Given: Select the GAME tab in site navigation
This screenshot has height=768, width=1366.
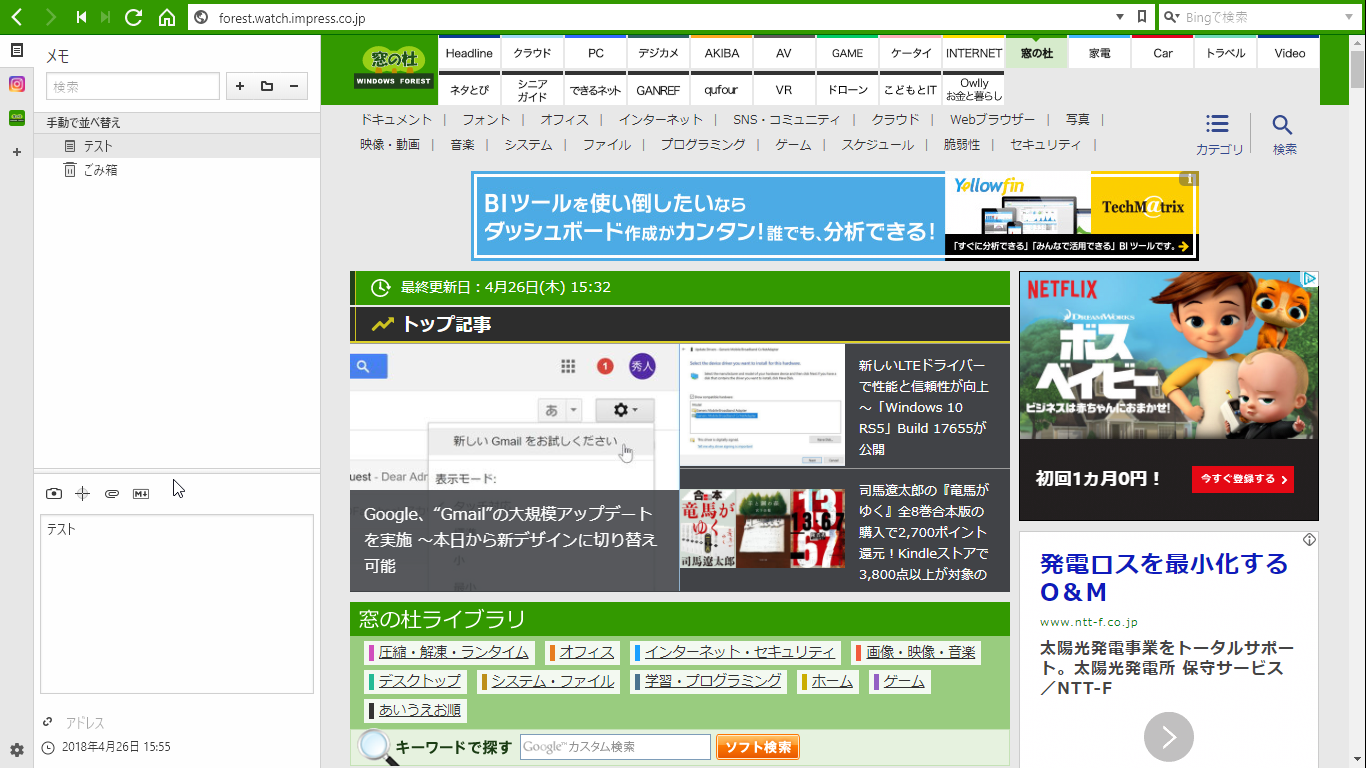Looking at the screenshot, I should tap(847, 52).
